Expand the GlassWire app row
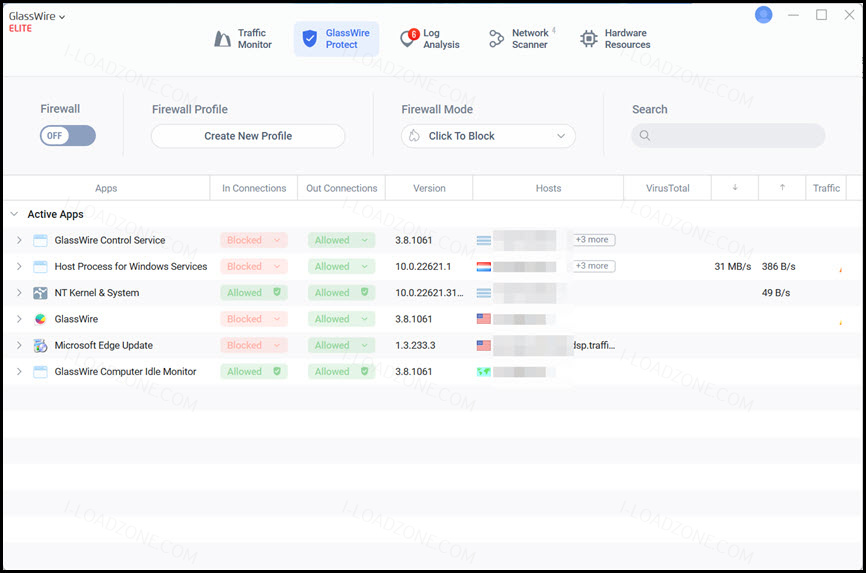The image size is (866, 573). pyautogui.click(x=19, y=319)
